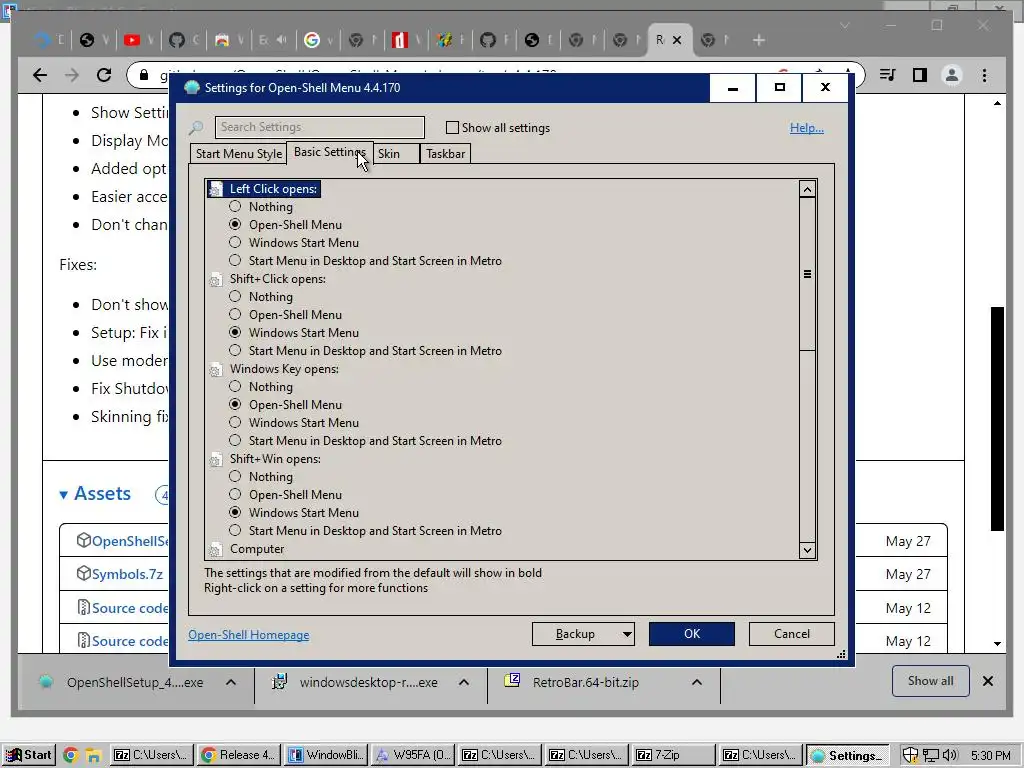Click the browser page scrollbar thumb
The image size is (1024, 768).
[x=997, y=419]
